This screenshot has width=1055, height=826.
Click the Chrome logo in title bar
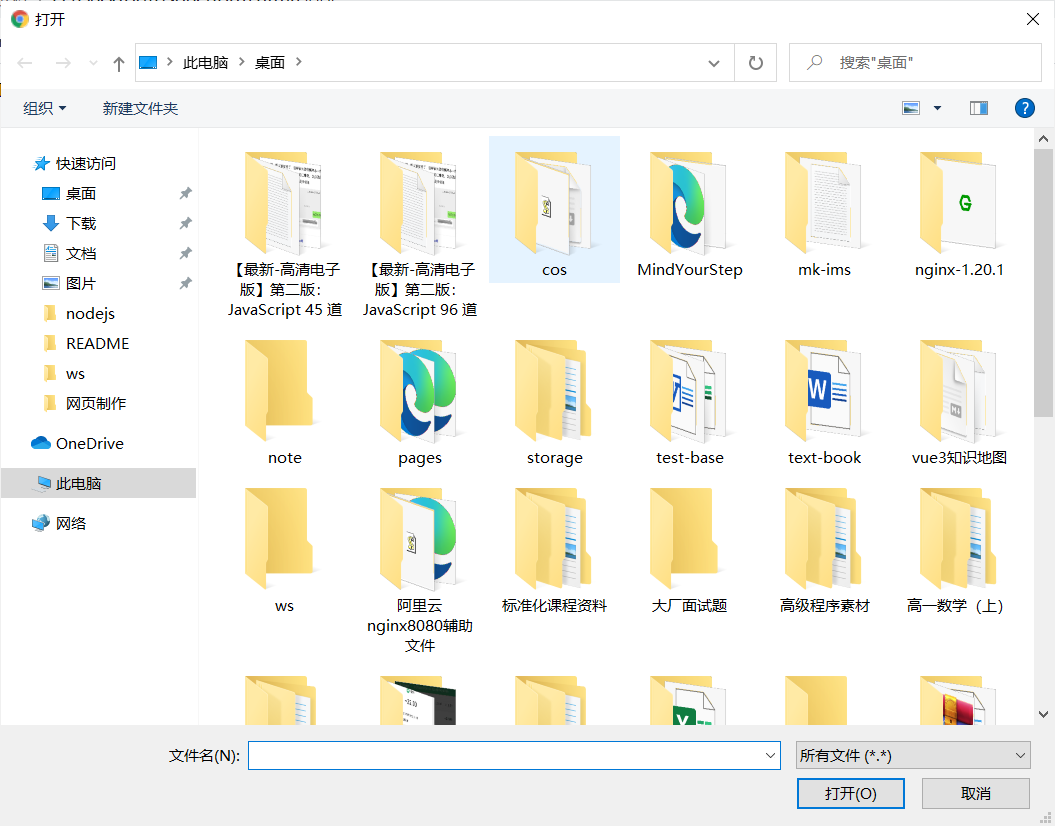coord(19,19)
